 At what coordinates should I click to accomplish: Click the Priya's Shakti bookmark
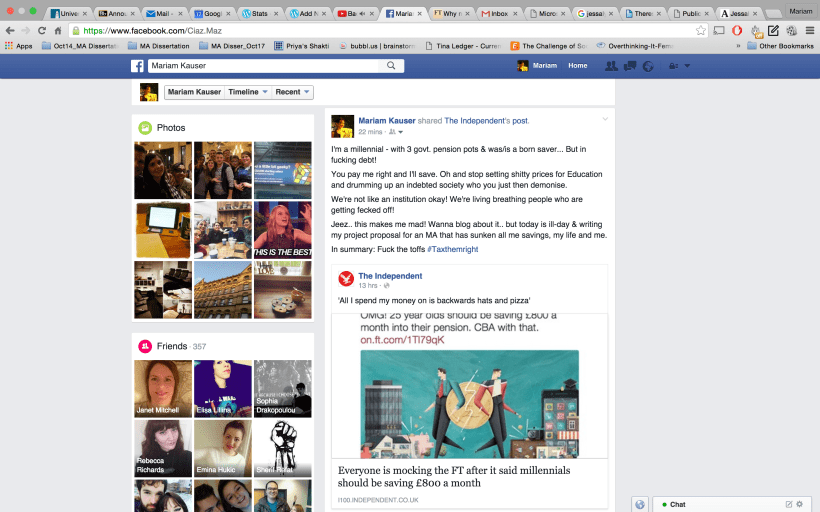tap(302, 46)
